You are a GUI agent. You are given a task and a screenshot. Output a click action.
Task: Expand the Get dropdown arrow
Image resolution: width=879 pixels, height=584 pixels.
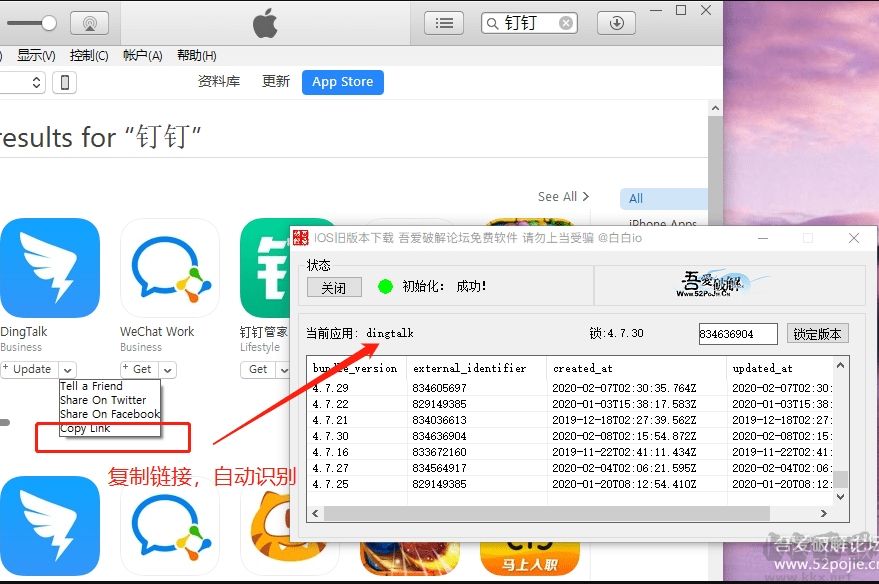tap(167, 369)
